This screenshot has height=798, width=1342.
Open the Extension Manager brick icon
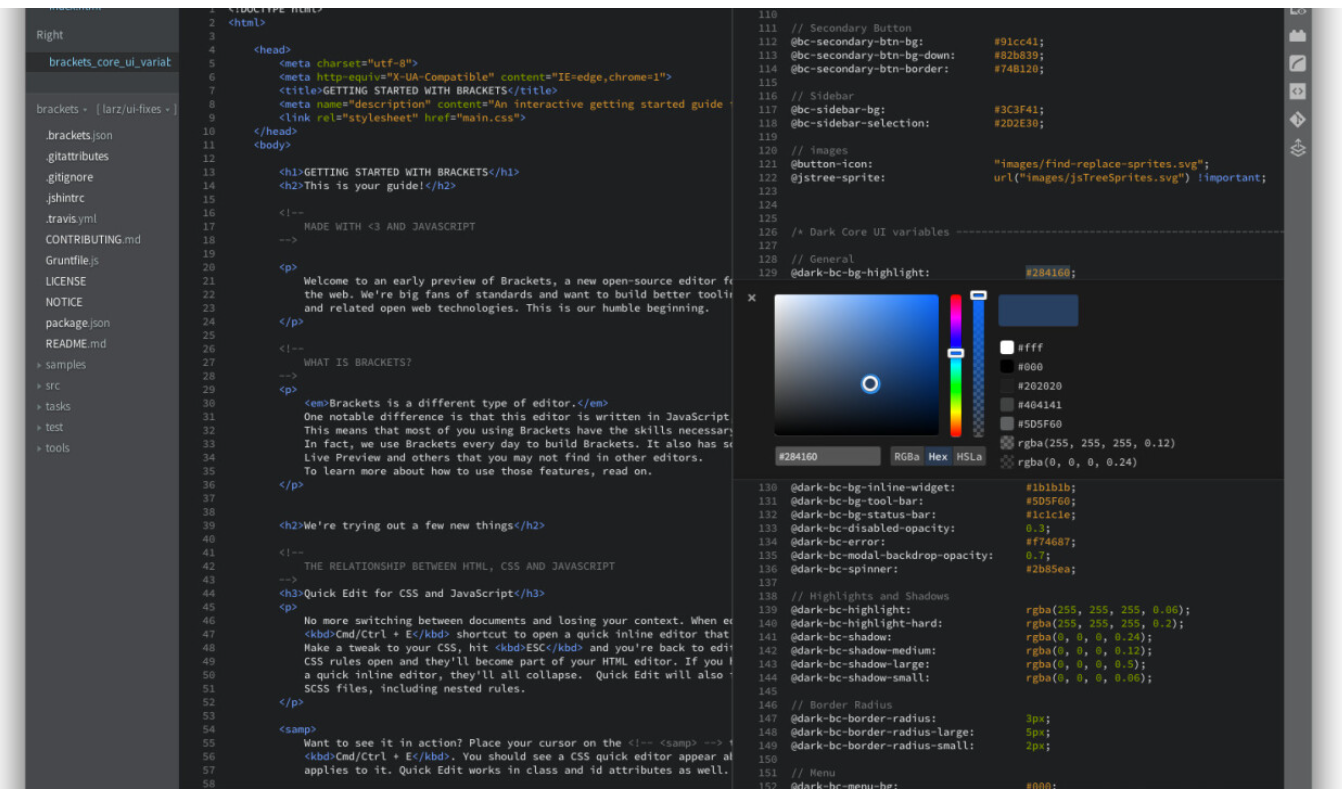pos(1298,36)
